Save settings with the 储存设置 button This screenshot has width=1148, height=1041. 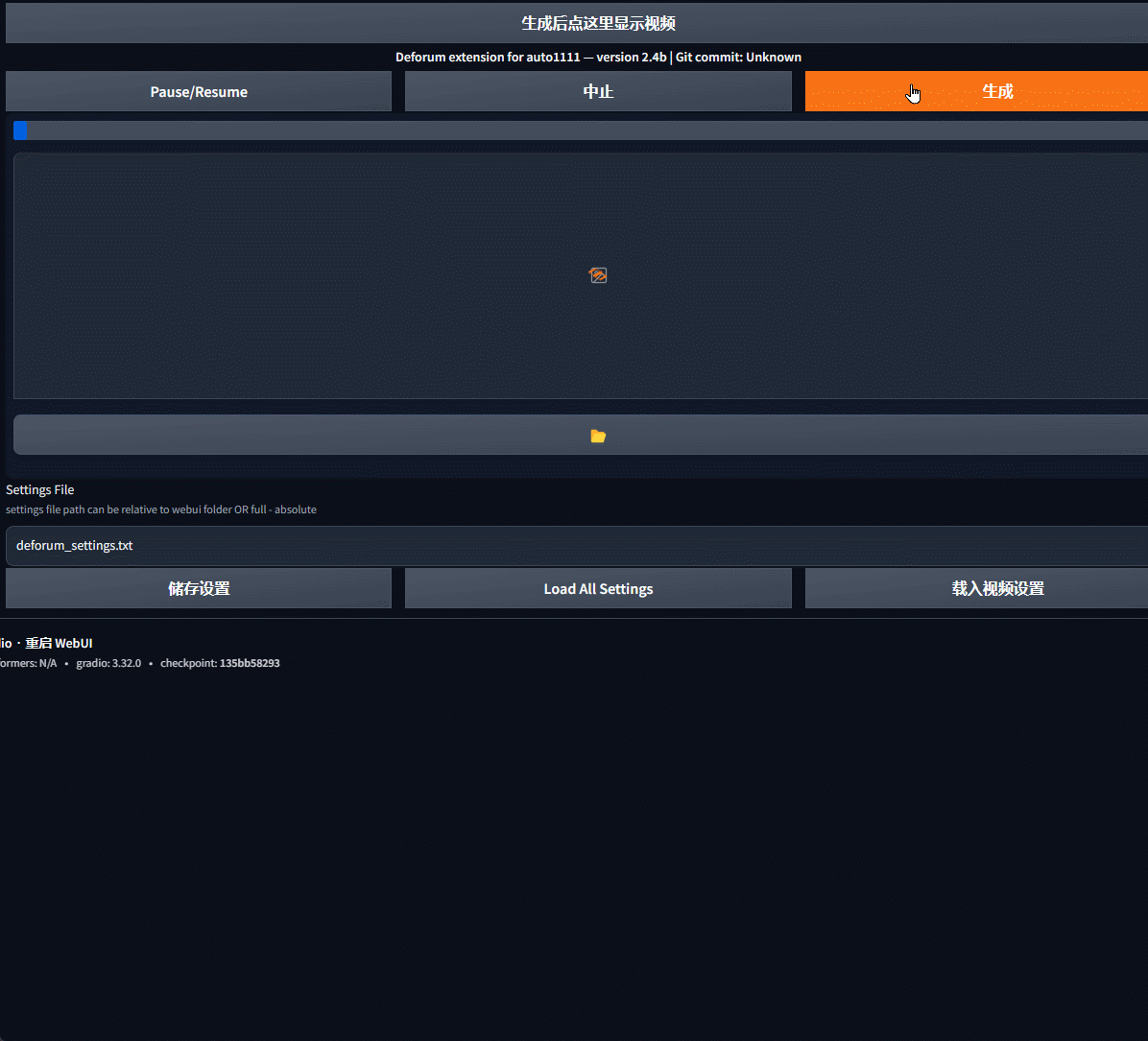(199, 588)
